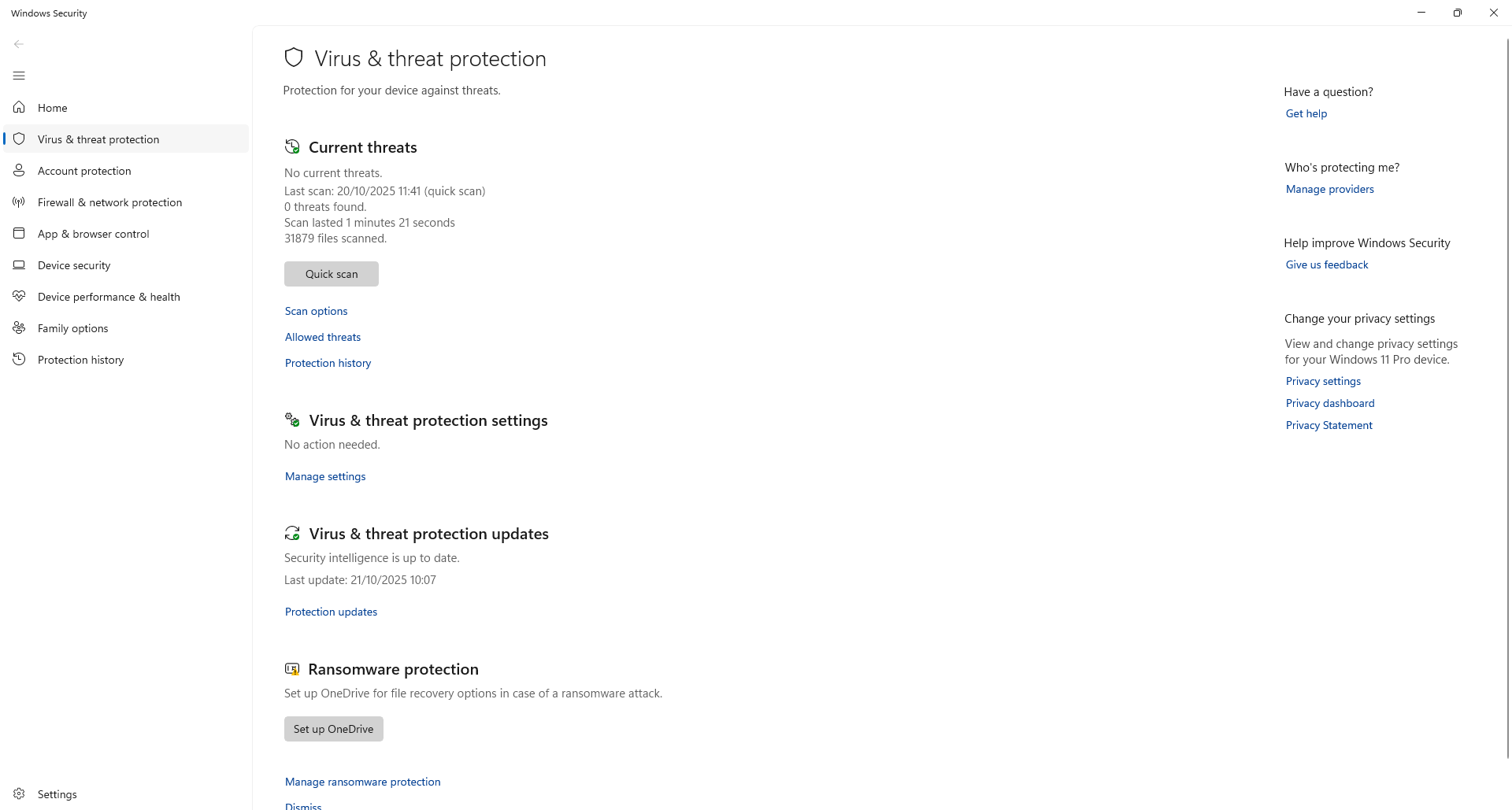Open Settings gear at sidebar bottom
1512x810 pixels.
(x=19, y=793)
